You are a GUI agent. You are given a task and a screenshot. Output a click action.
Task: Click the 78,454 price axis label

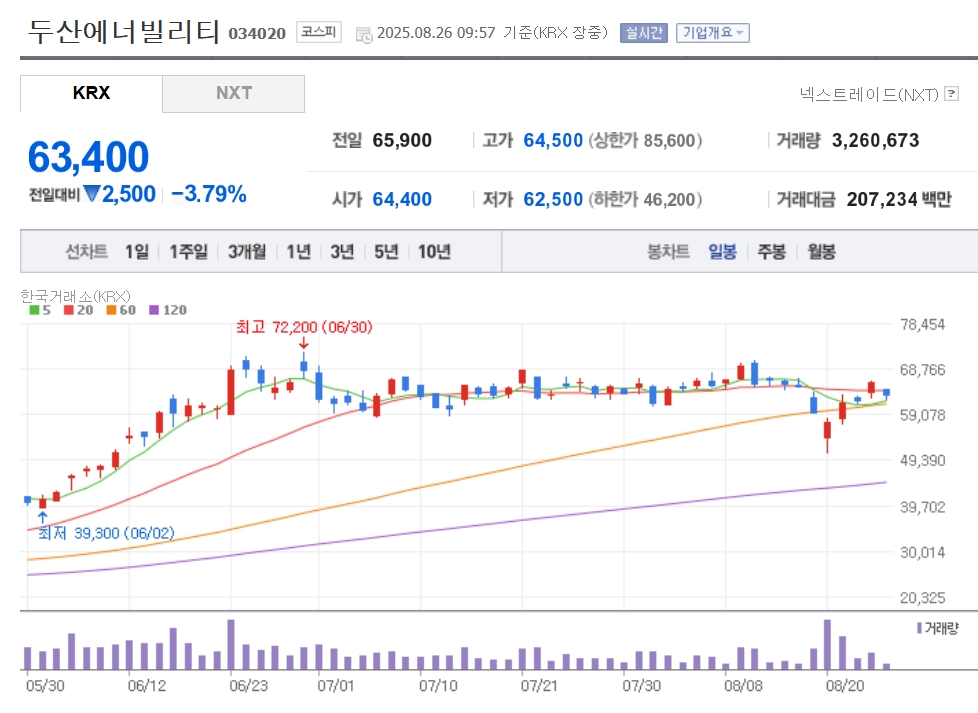[922, 324]
